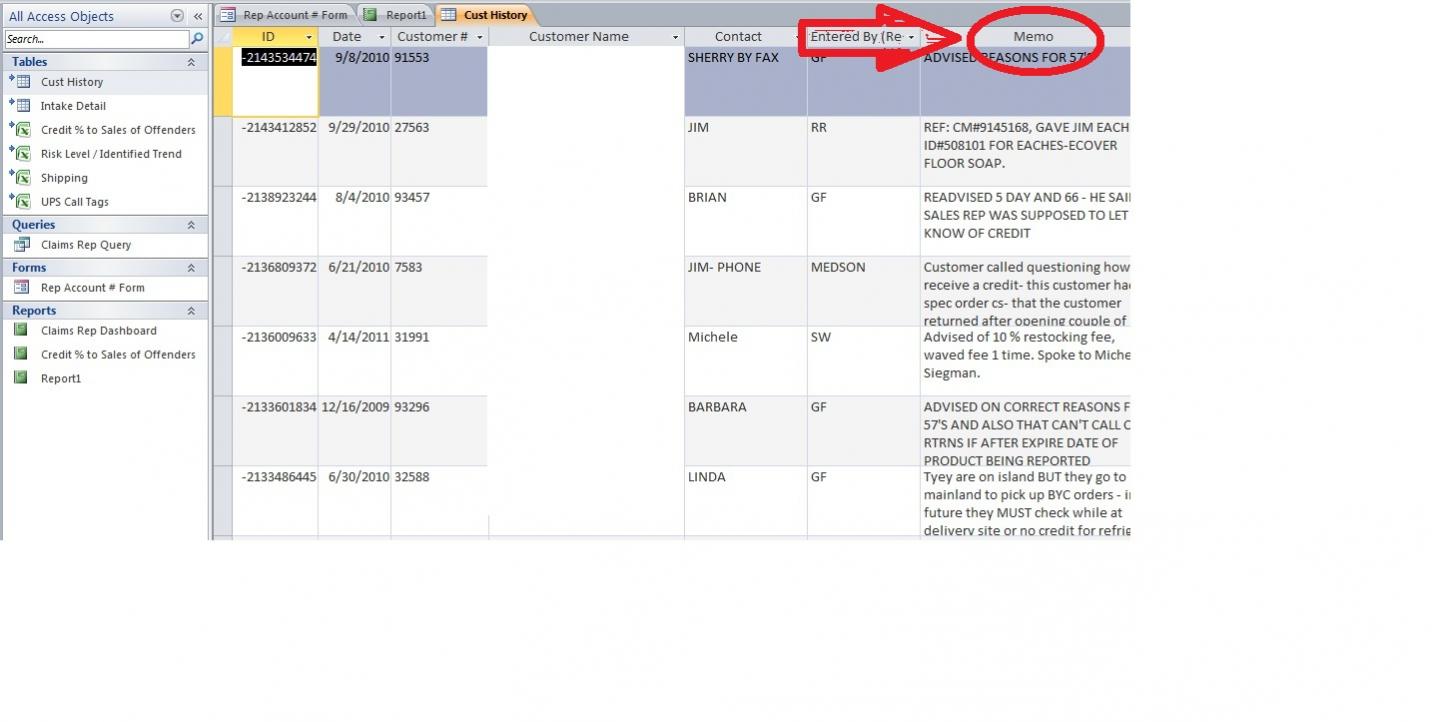Open Intake Detail table in navigation pane
This screenshot has height=722, width=1432.
pos(73,106)
